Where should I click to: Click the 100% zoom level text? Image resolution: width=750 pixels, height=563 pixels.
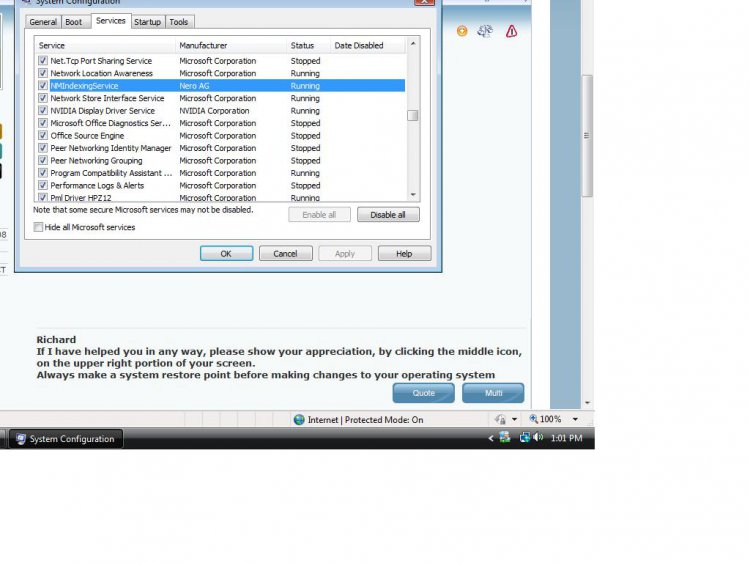(551, 419)
